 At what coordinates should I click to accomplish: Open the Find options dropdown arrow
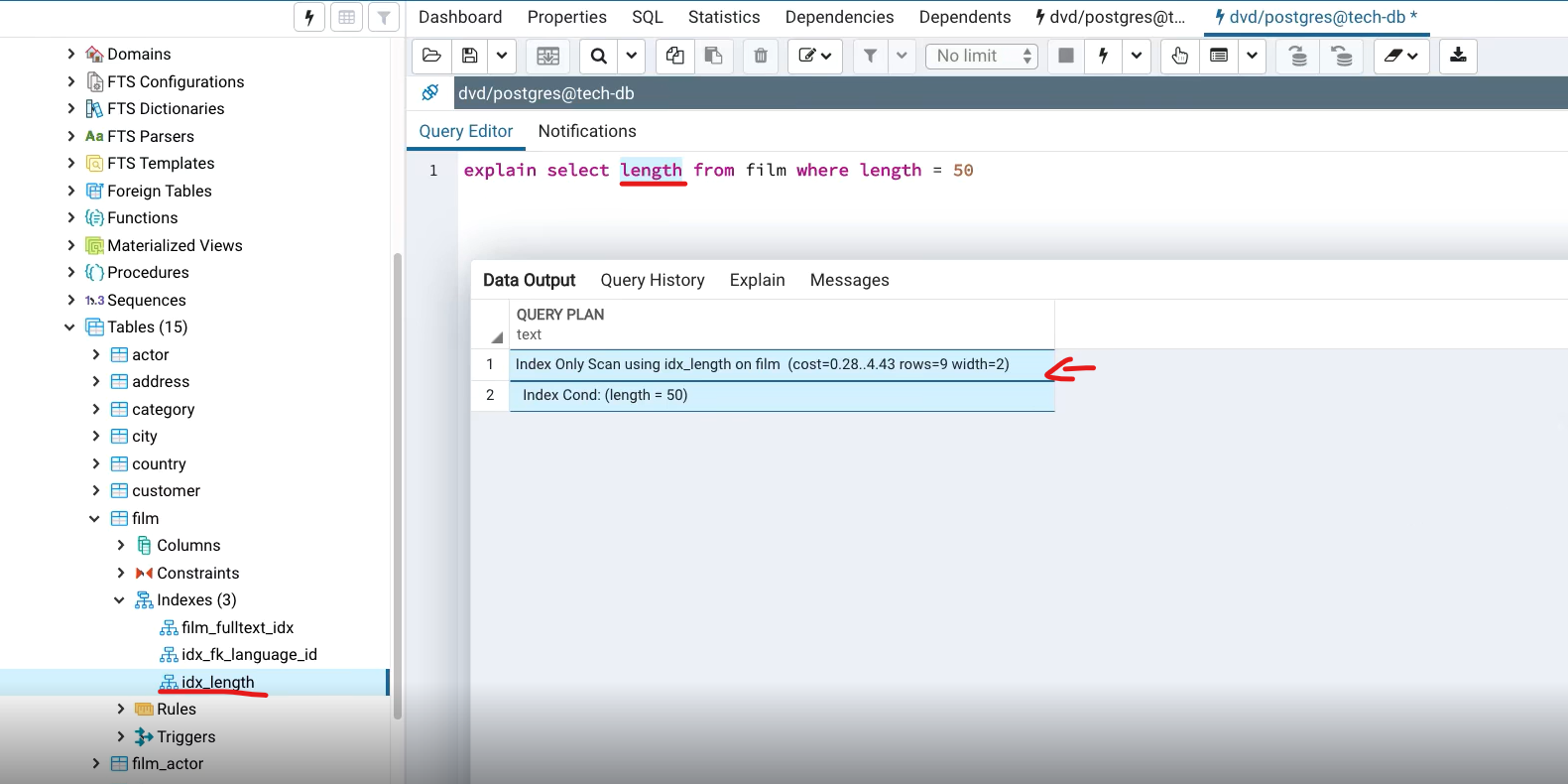(x=632, y=56)
